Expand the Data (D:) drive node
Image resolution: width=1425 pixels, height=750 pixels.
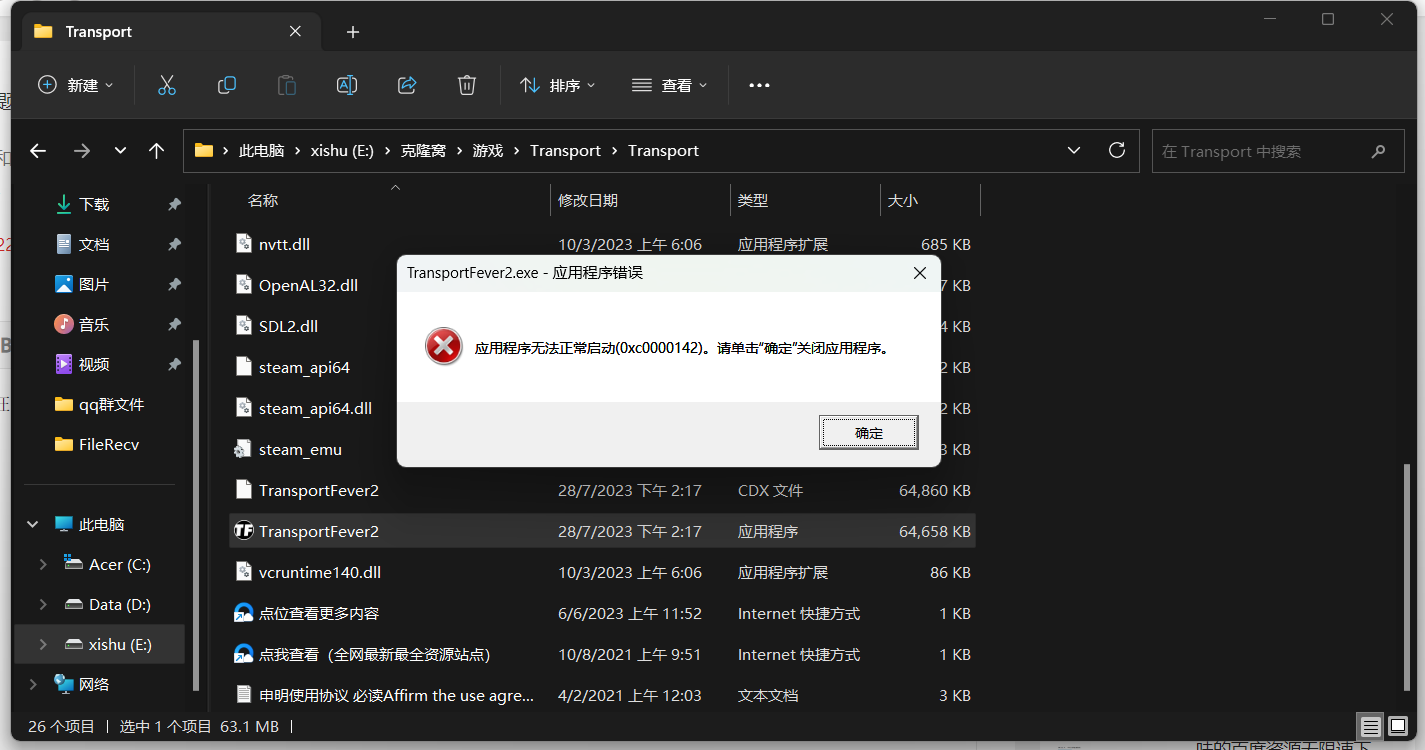42,604
